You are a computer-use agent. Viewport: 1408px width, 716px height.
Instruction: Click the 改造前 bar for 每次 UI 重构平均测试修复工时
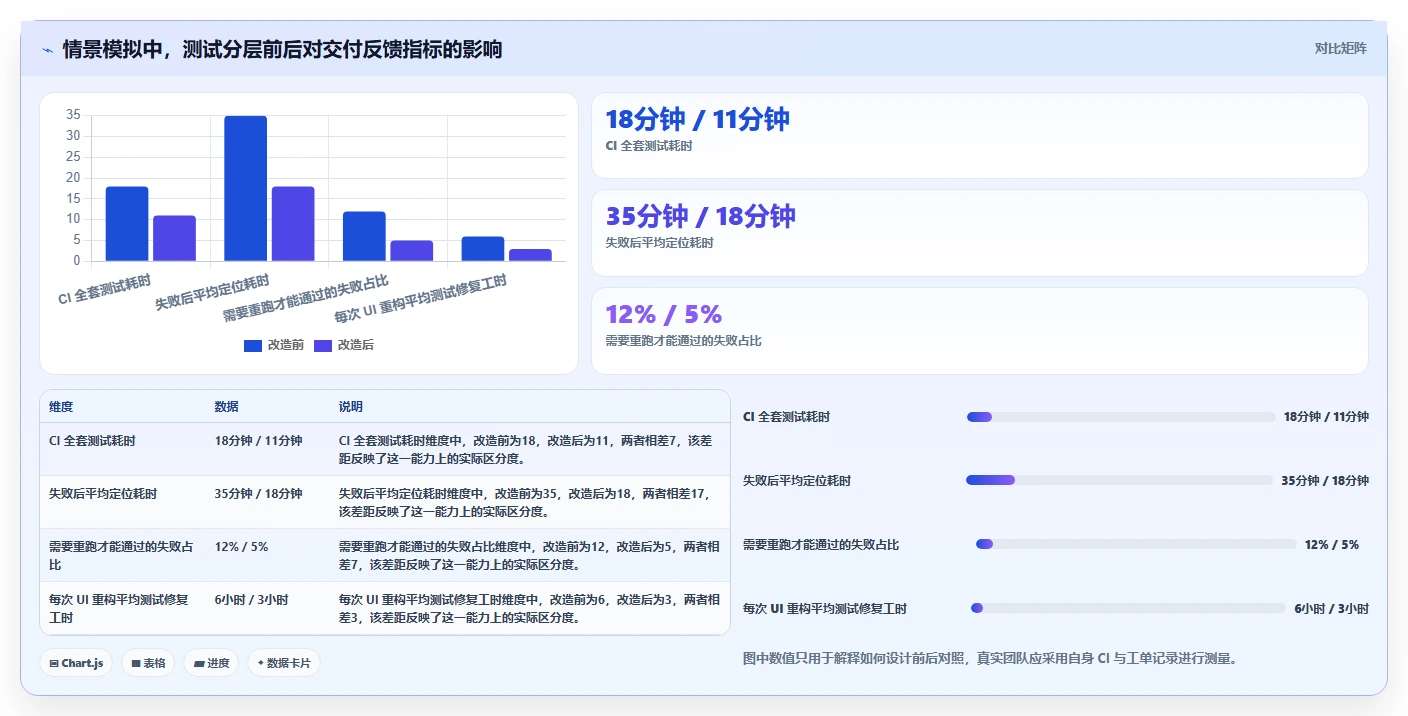483,249
